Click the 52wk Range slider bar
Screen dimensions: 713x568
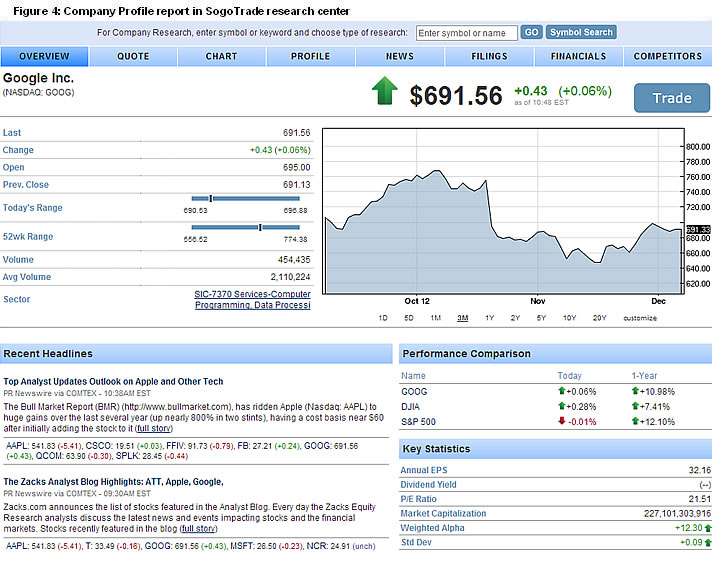(246, 227)
